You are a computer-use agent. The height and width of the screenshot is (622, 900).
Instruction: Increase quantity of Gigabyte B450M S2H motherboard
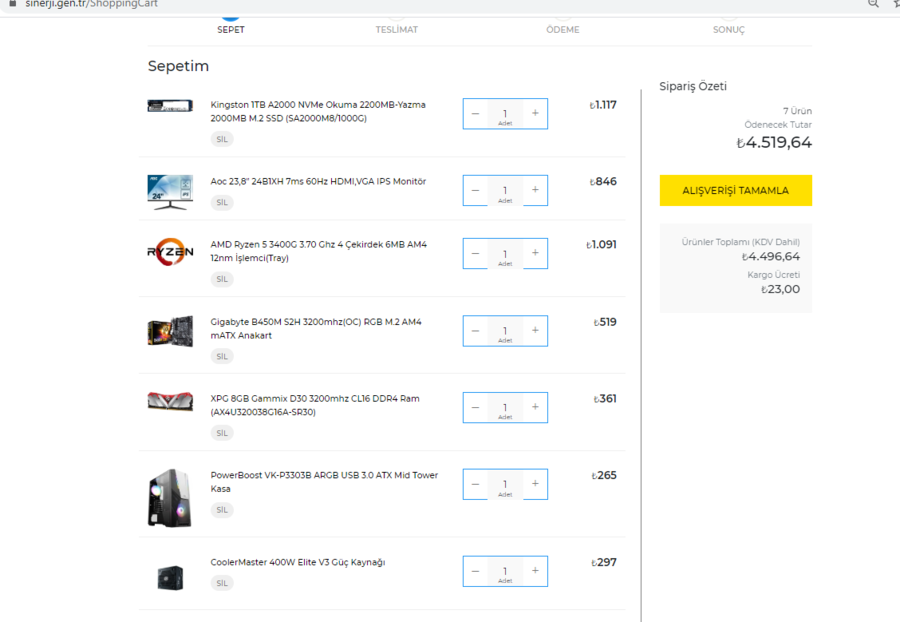535,331
